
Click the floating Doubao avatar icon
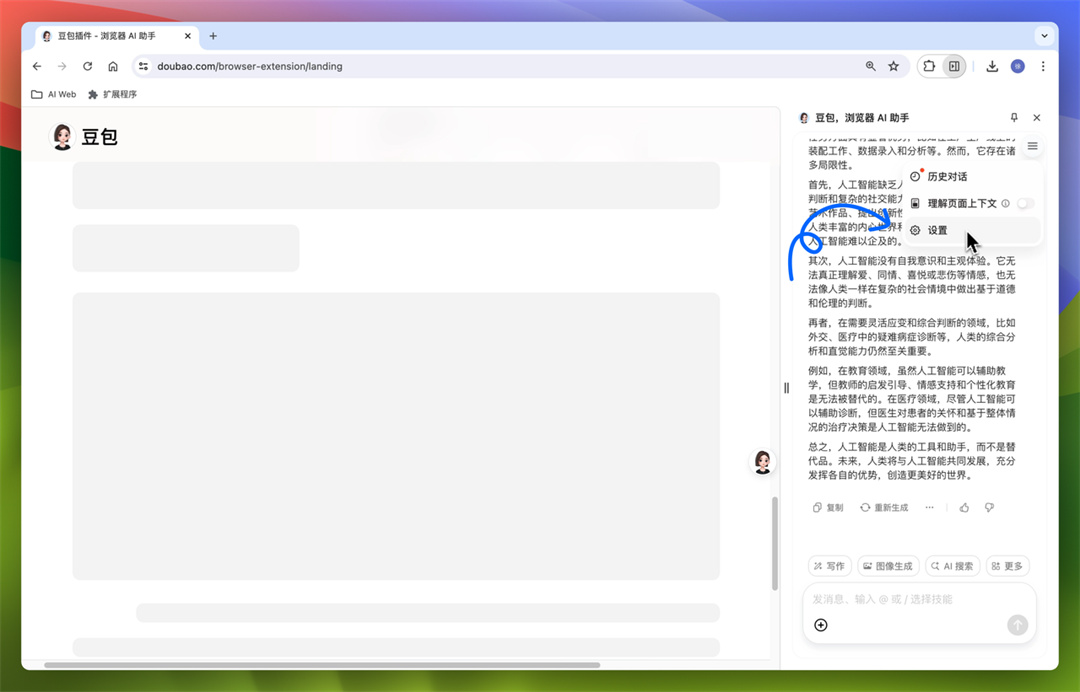pos(763,461)
